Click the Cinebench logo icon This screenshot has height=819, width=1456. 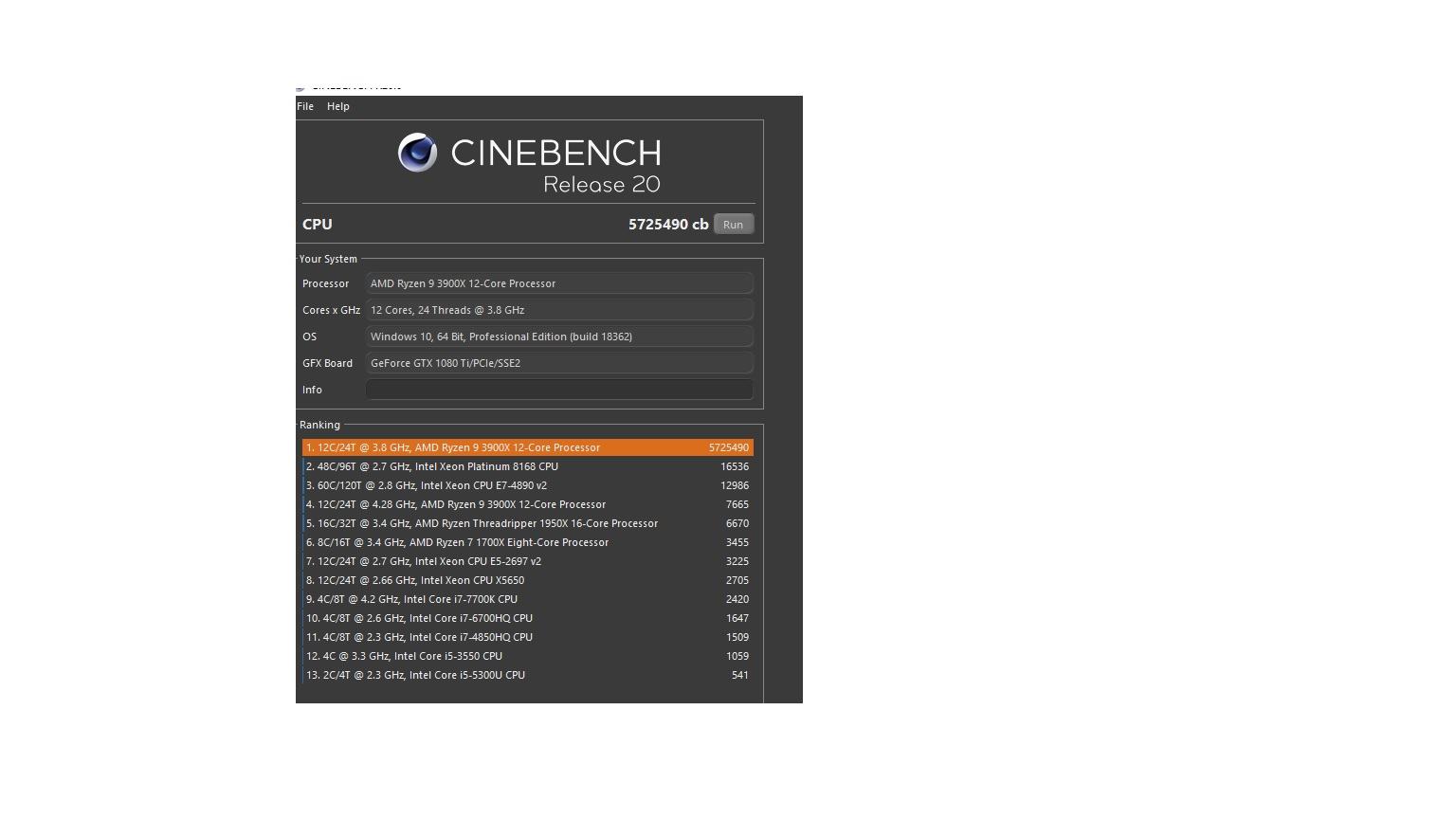point(417,153)
